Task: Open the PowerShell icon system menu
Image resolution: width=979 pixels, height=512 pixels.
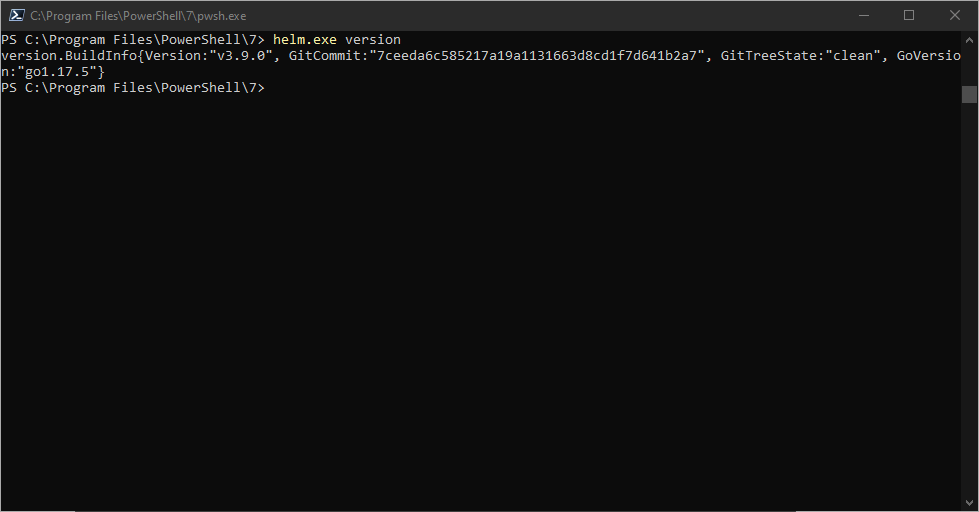Action: [16, 16]
